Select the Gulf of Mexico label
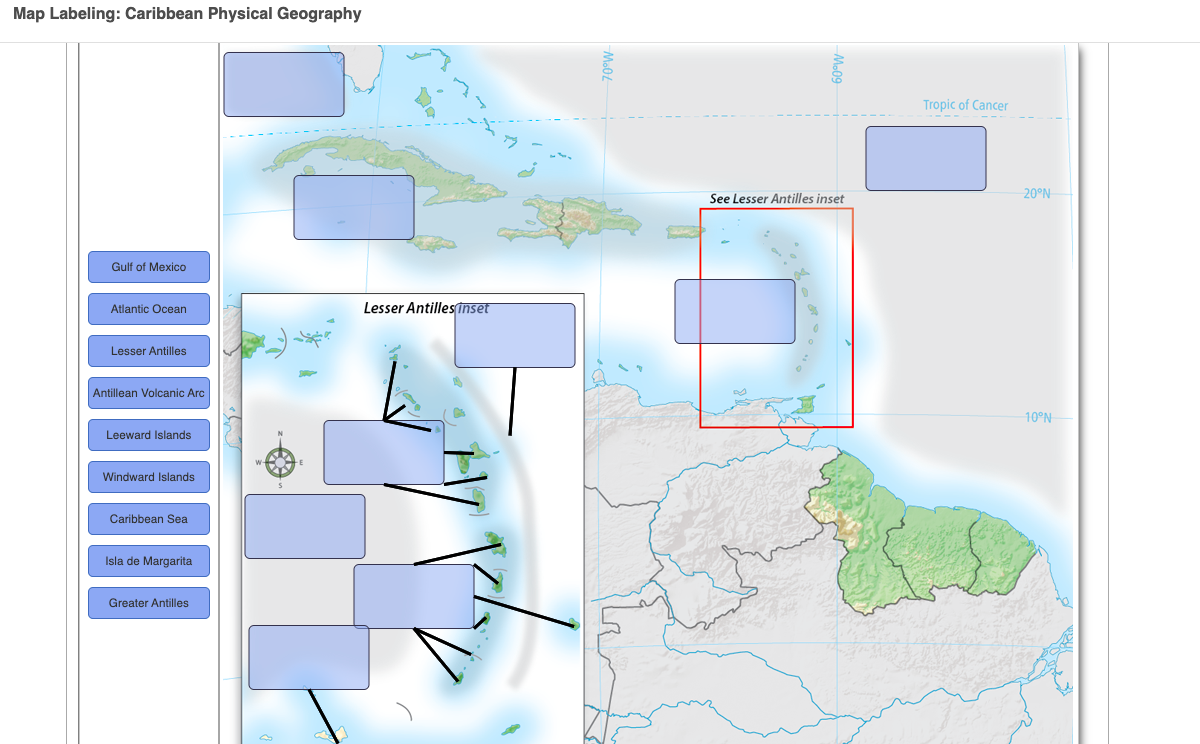The height and width of the screenshot is (744, 1200). (148, 267)
